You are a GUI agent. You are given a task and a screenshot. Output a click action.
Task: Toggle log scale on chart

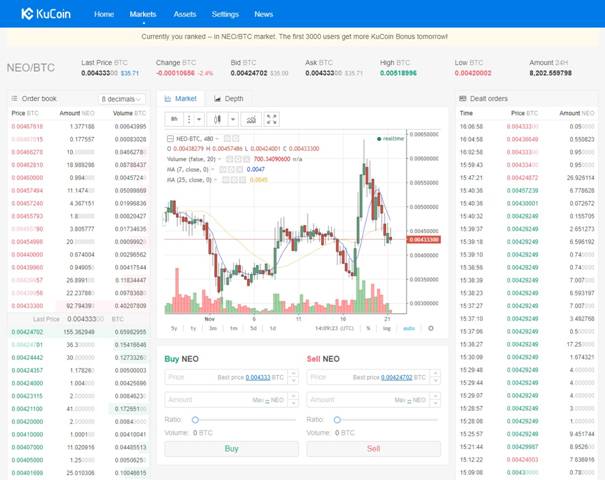point(387,328)
